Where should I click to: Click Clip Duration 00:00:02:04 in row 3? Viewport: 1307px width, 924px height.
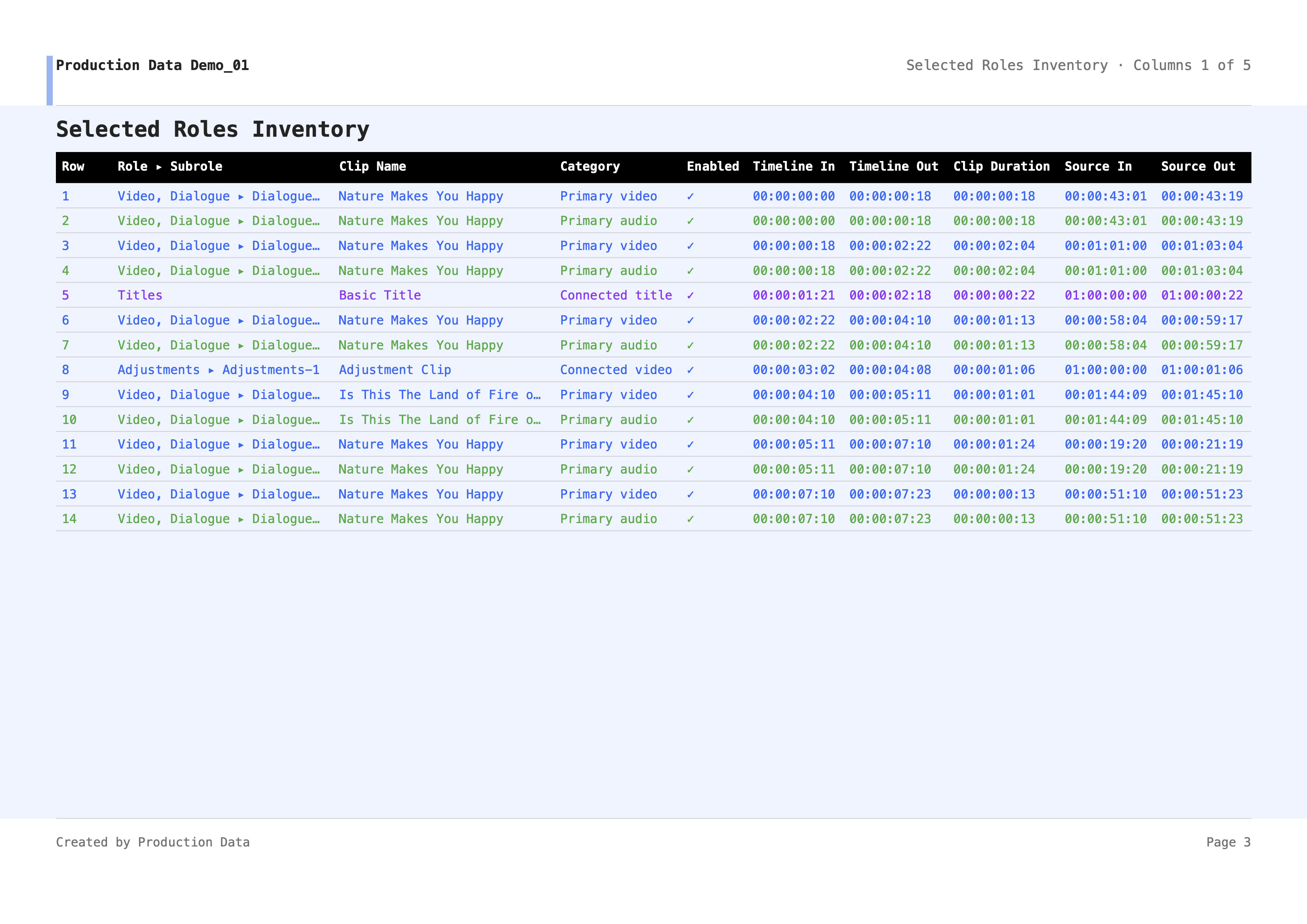point(994,246)
